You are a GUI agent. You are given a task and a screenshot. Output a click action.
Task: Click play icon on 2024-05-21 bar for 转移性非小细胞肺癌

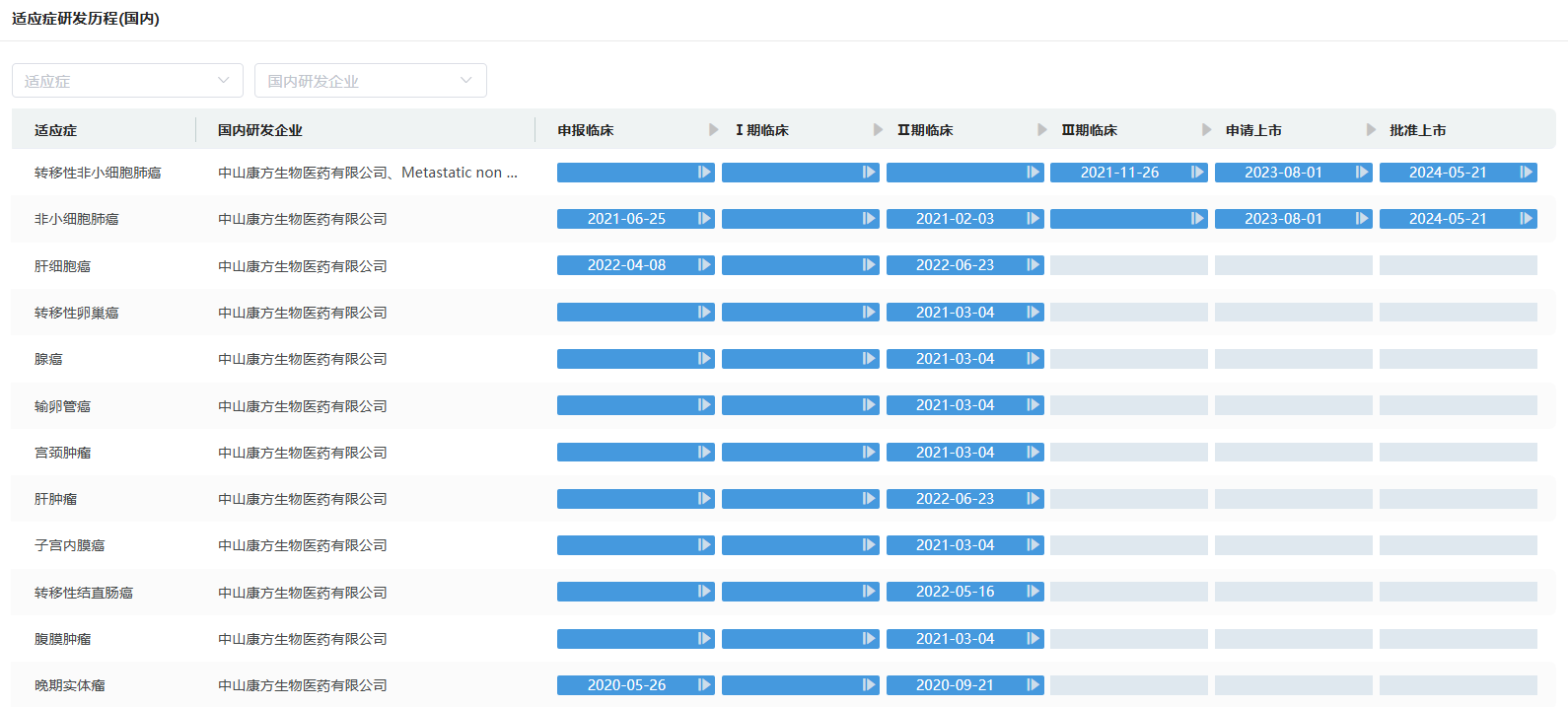click(x=1527, y=173)
